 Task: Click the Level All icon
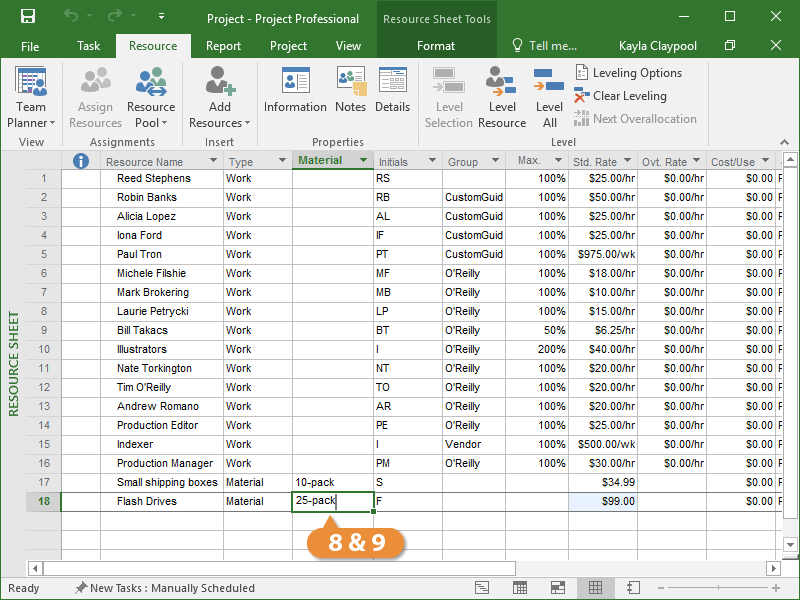(x=549, y=97)
